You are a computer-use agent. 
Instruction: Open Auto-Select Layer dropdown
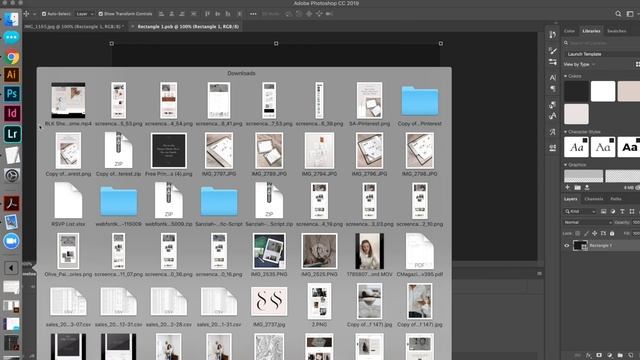85,14
